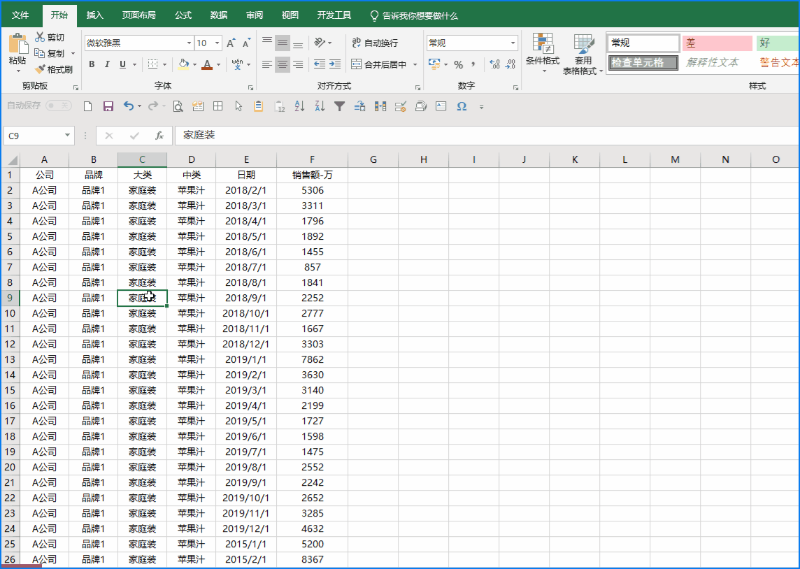
Task: Click the 复制 copy button
Action: (x=49, y=53)
